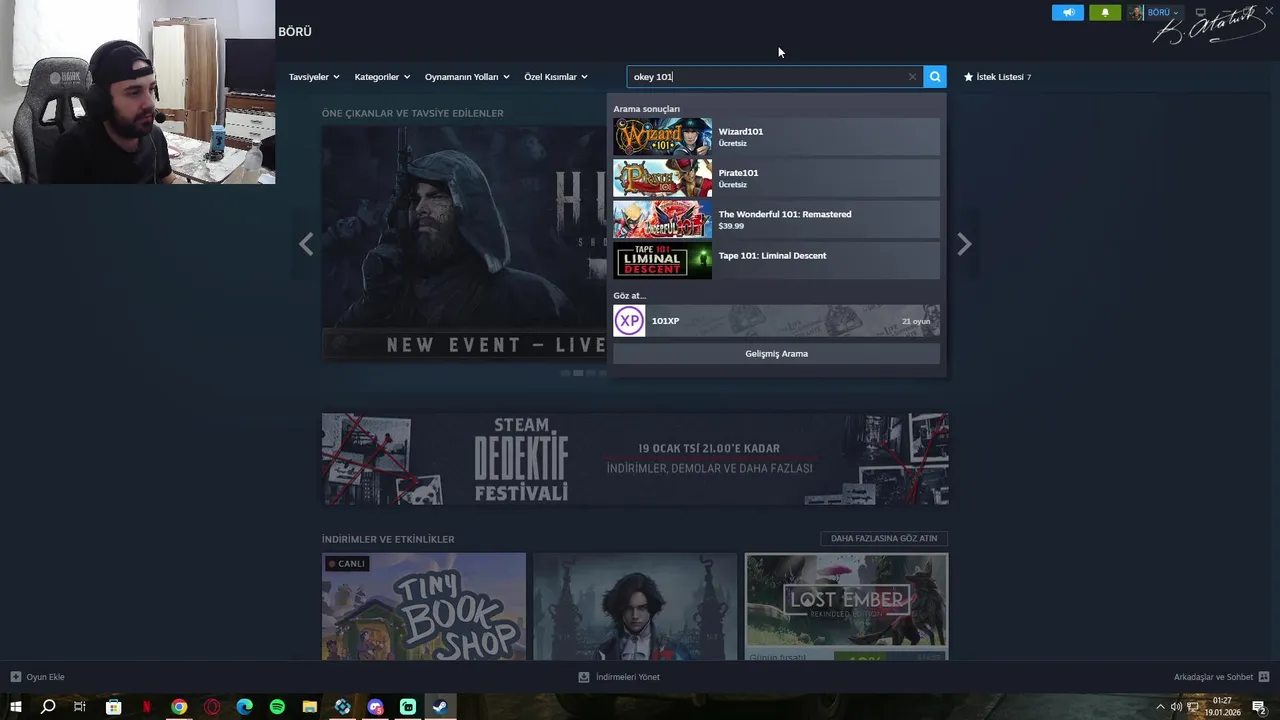
Task: Open Netflix from the taskbar
Action: [146, 707]
